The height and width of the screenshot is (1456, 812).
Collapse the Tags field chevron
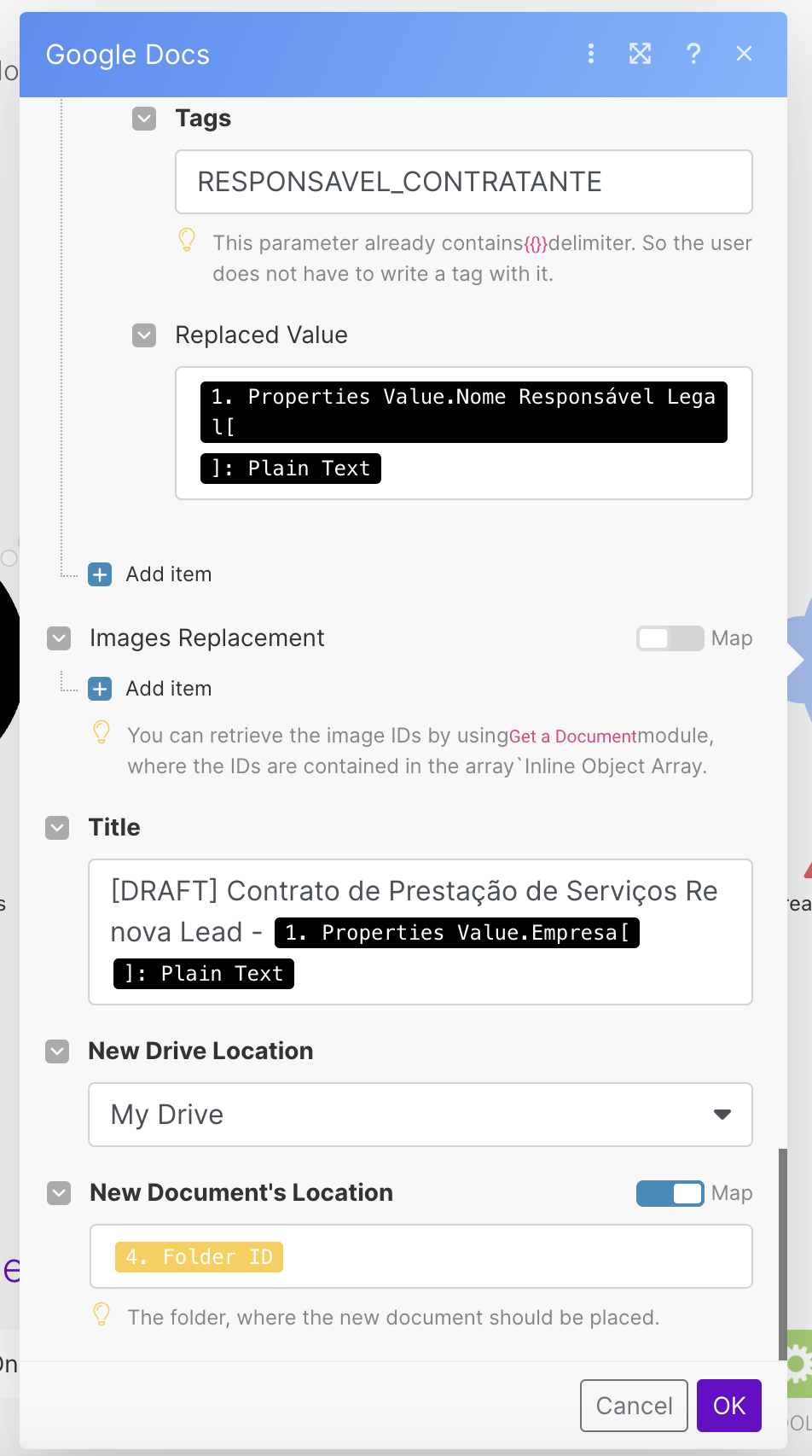144,119
